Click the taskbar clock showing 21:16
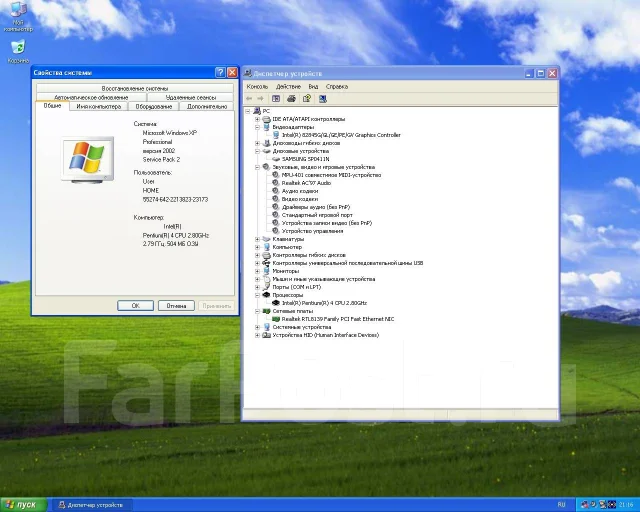This screenshot has width=640, height=512. (x=626, y=505)
